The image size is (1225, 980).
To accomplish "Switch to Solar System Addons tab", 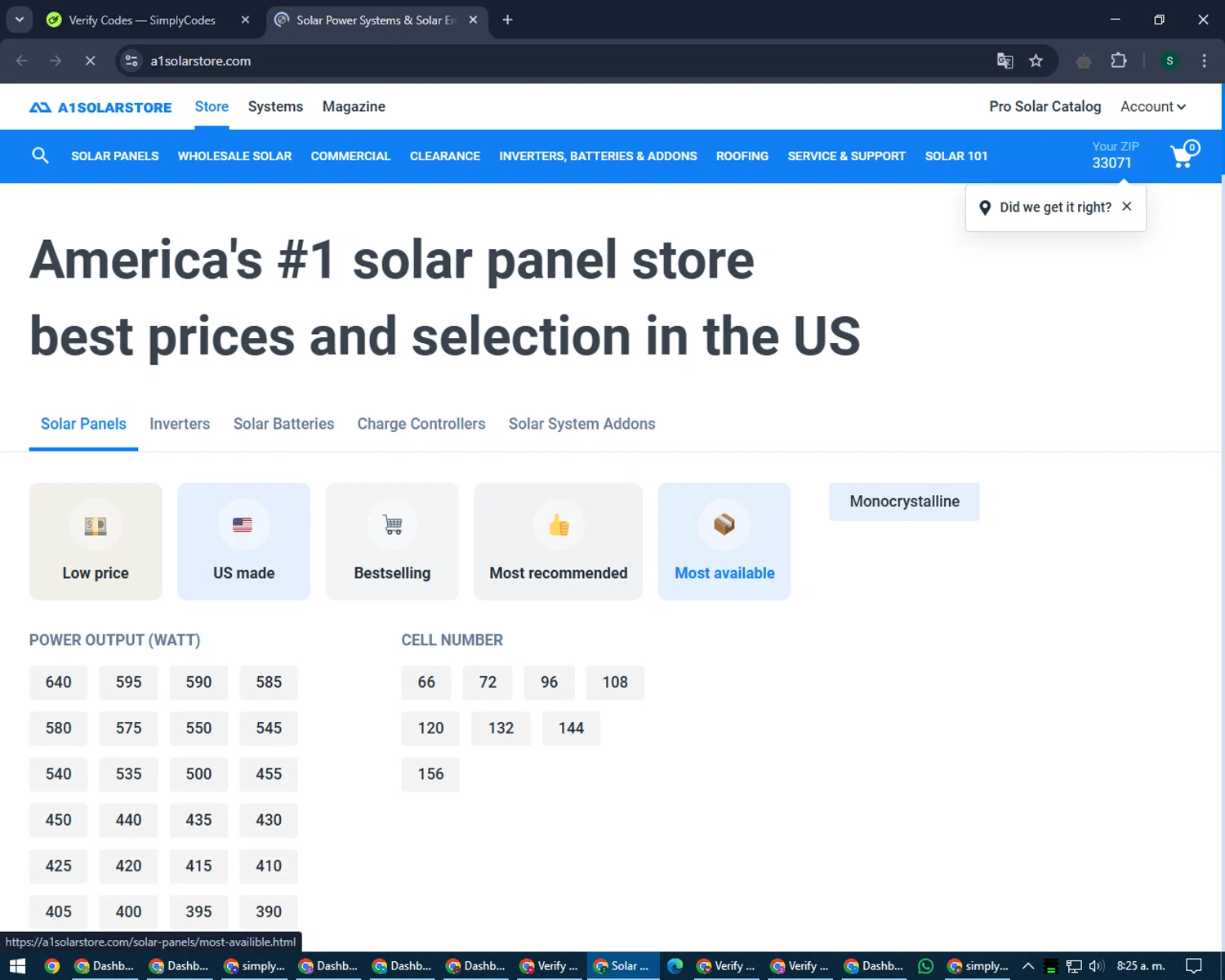I will click(581, 424).
